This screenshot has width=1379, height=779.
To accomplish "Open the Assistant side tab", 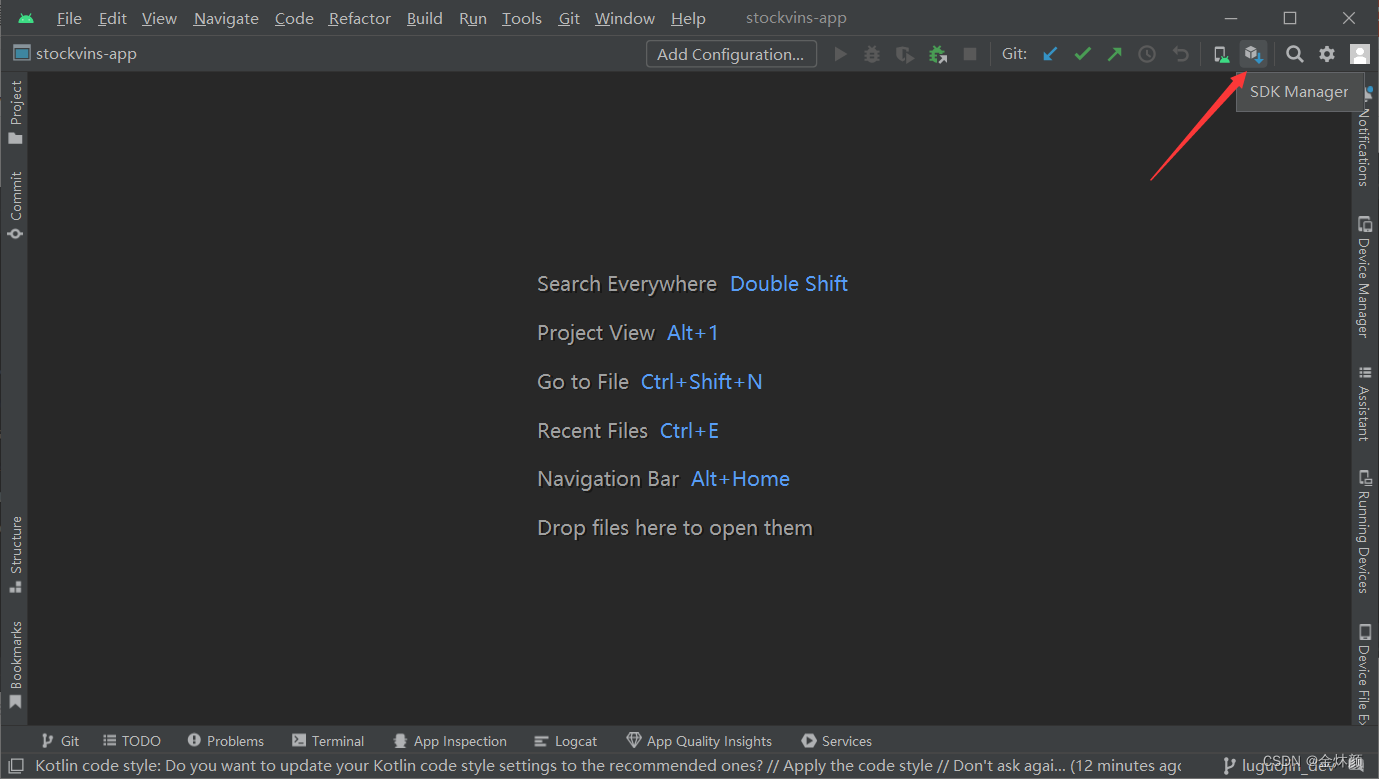I will coord(1365,403).
